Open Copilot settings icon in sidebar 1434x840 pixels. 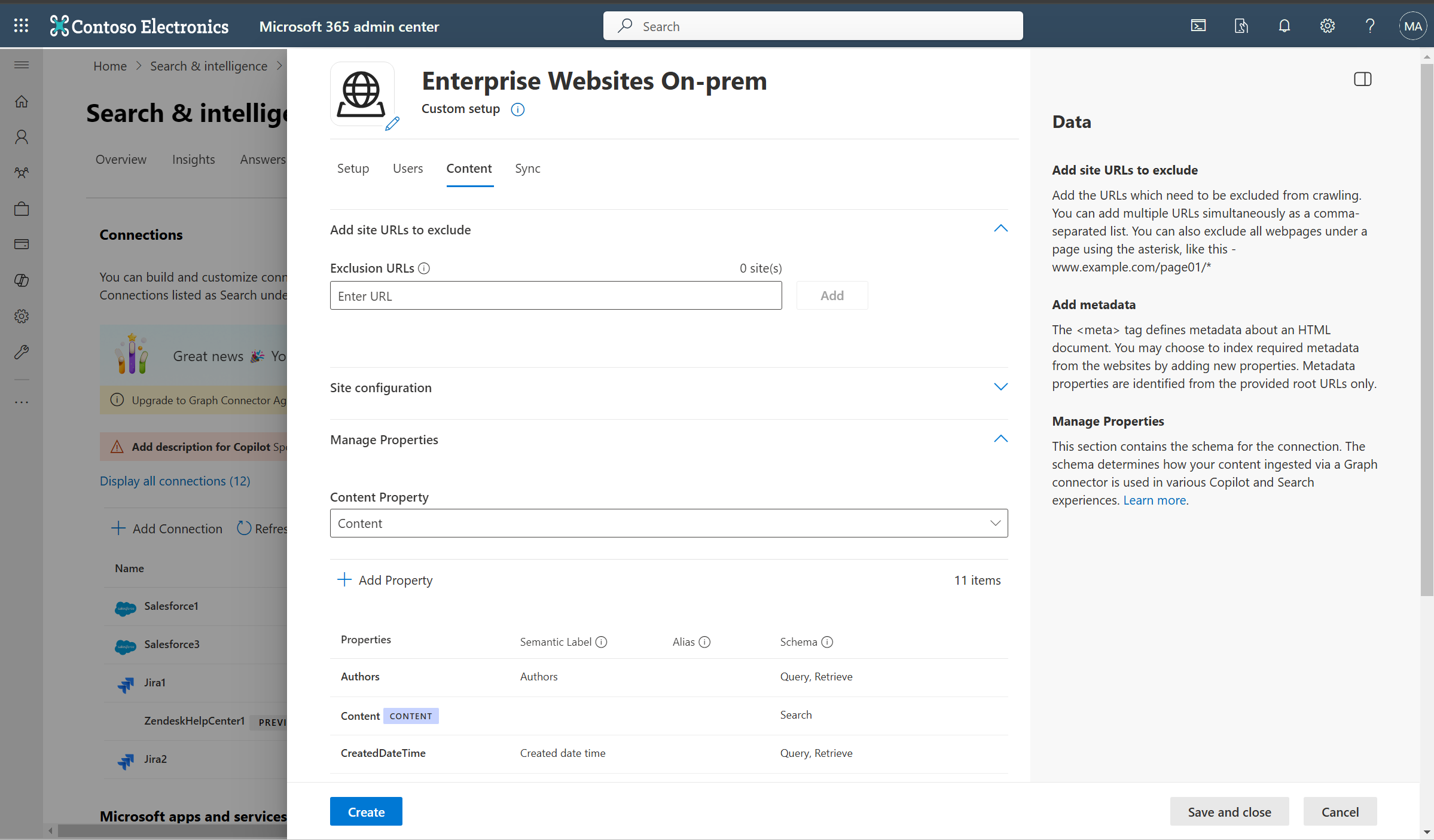pos(21,280)
